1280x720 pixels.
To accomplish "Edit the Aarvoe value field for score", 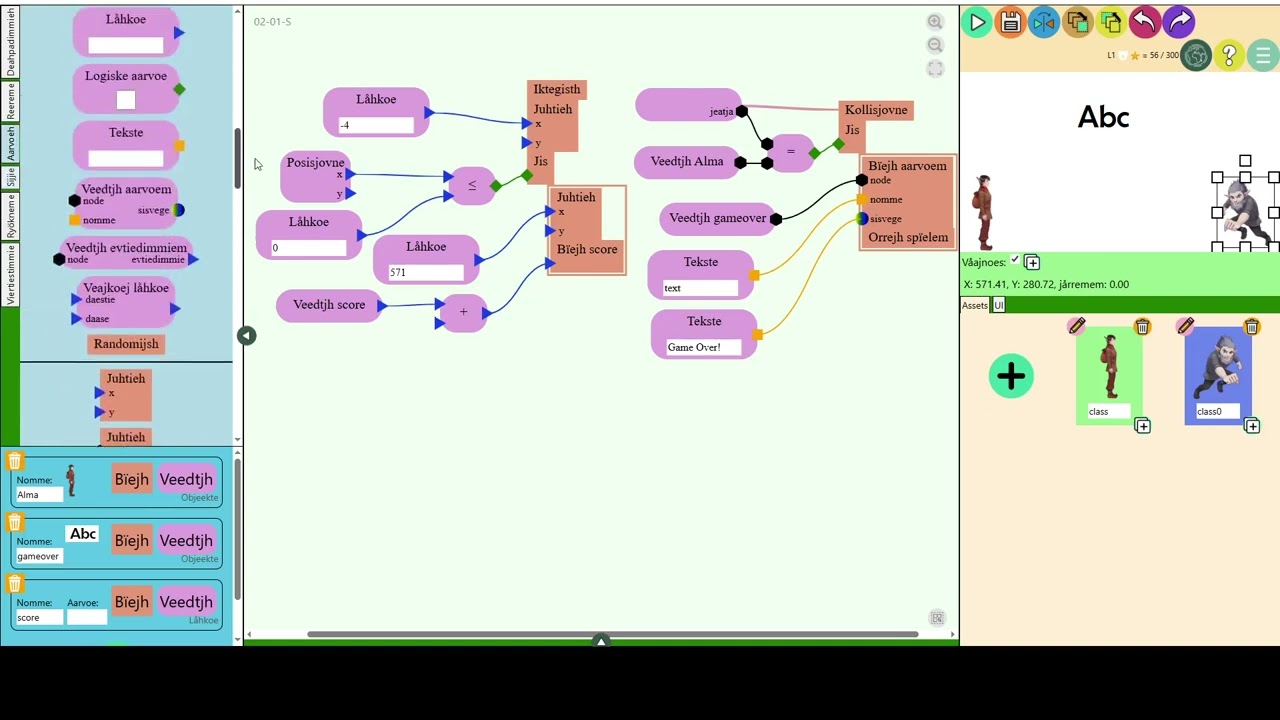I will pos(87,618).
